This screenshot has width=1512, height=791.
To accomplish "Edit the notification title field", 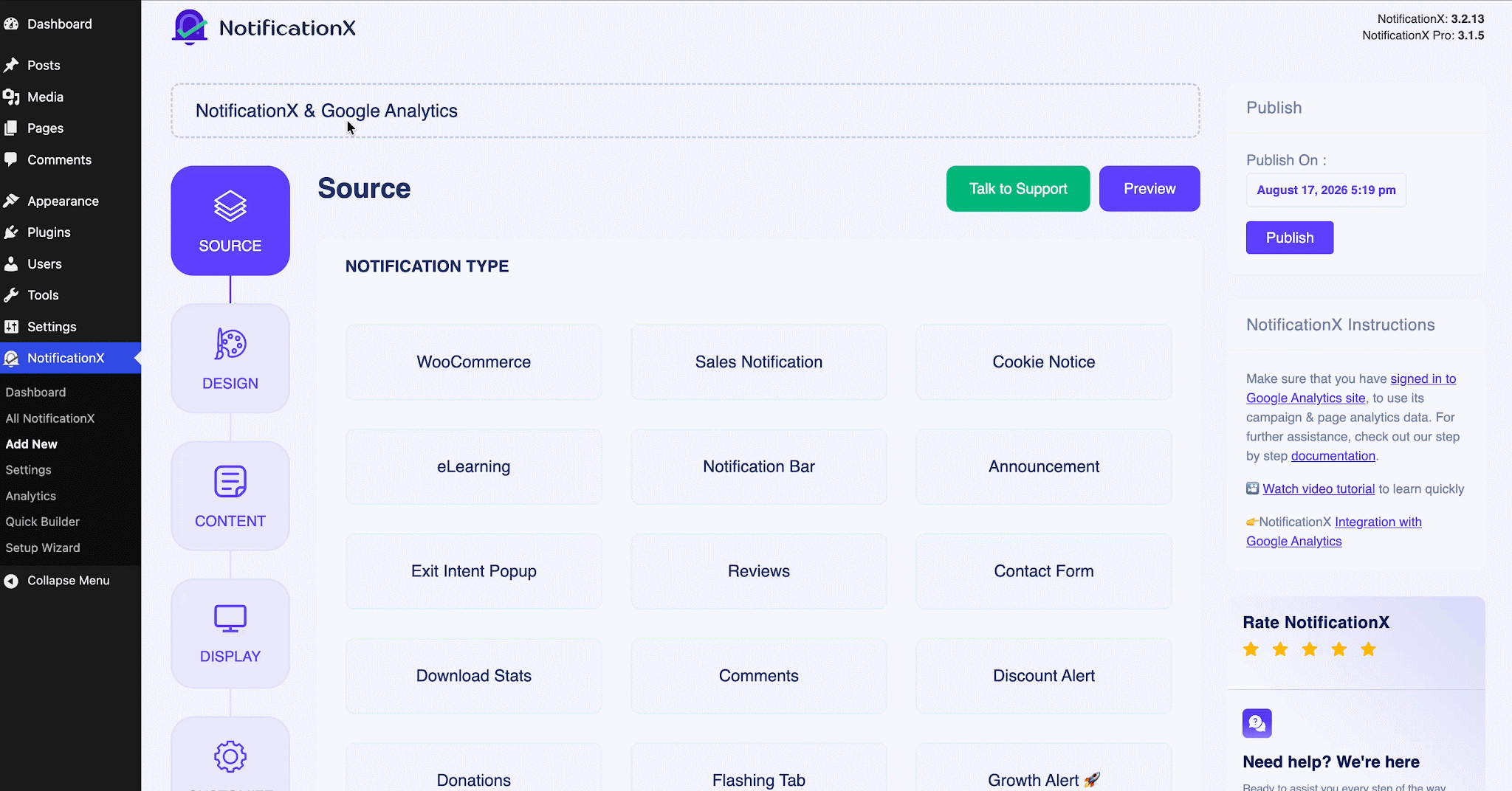I will 685,111.
